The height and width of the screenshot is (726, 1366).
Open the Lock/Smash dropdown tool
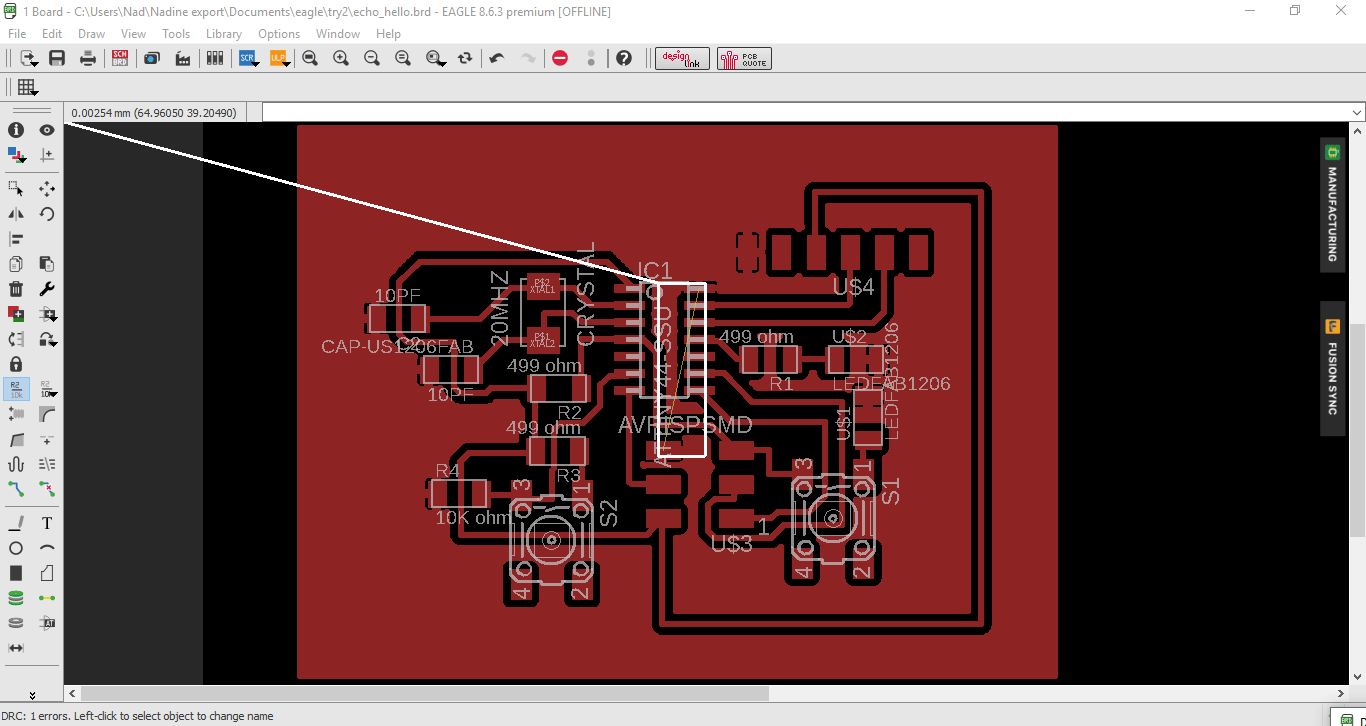(x=46, y=339)
